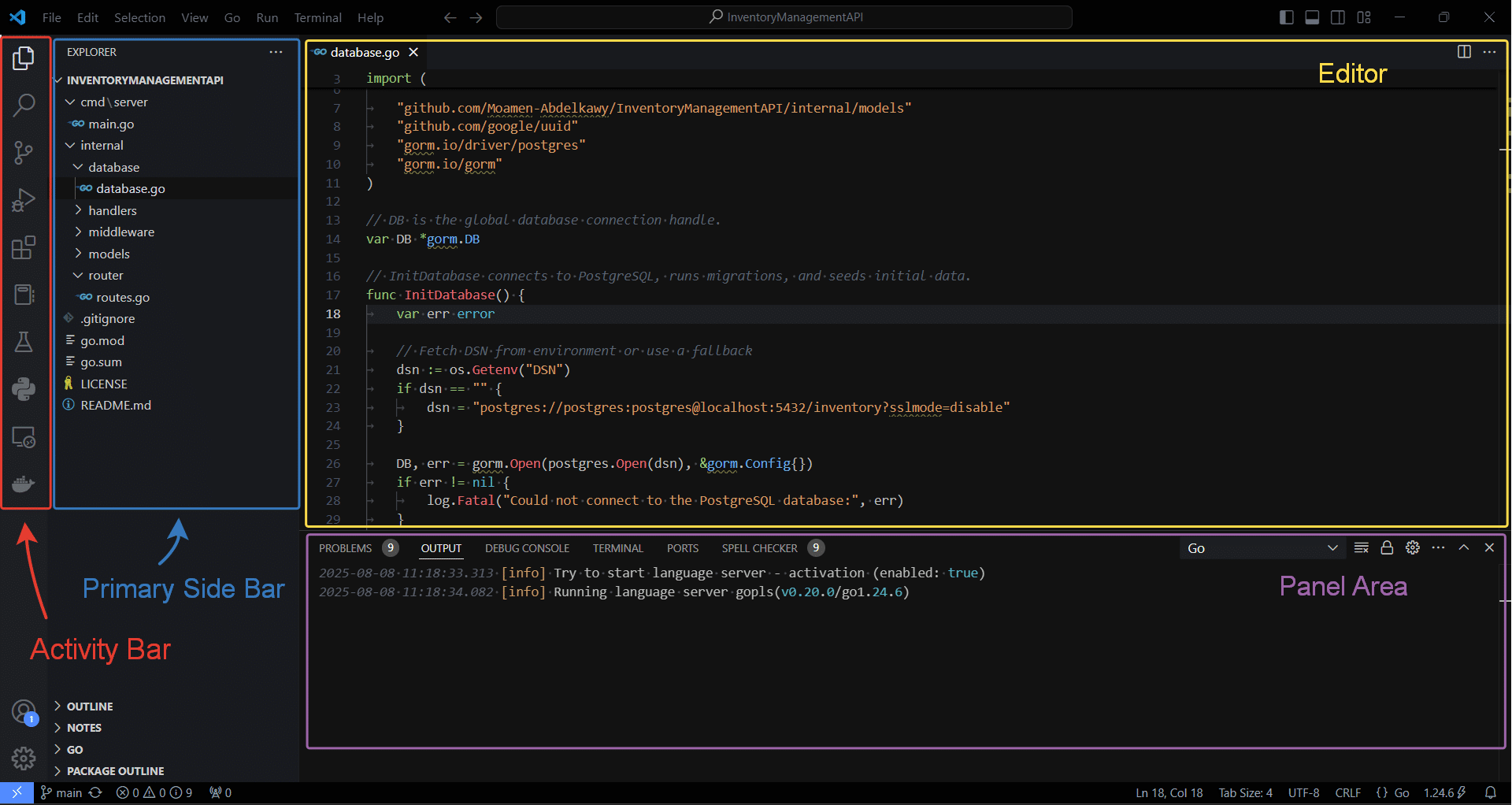Open routes.go in explorer
The height and width of the screenshot is (805, 1512).
coord(122,297)
